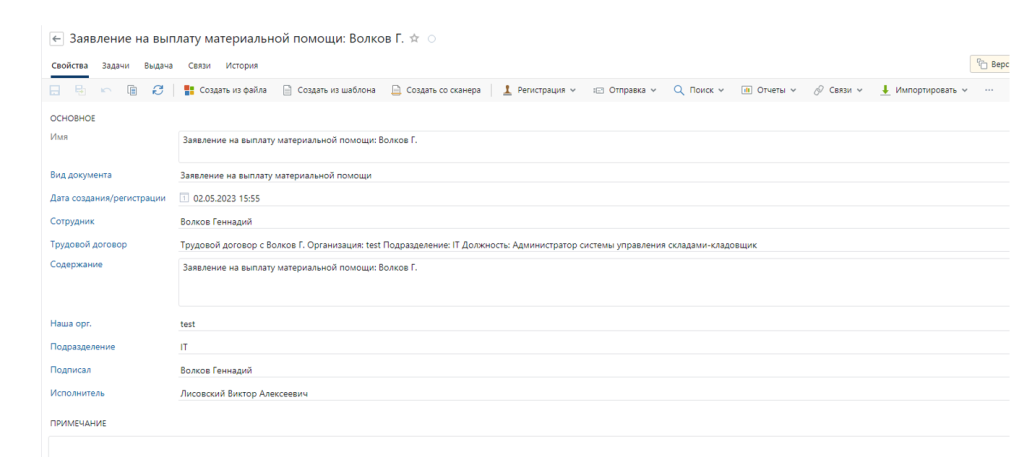Open the Поиск dropdown menu
This screenshot has width=1024, height=457.
click(699, 91)
